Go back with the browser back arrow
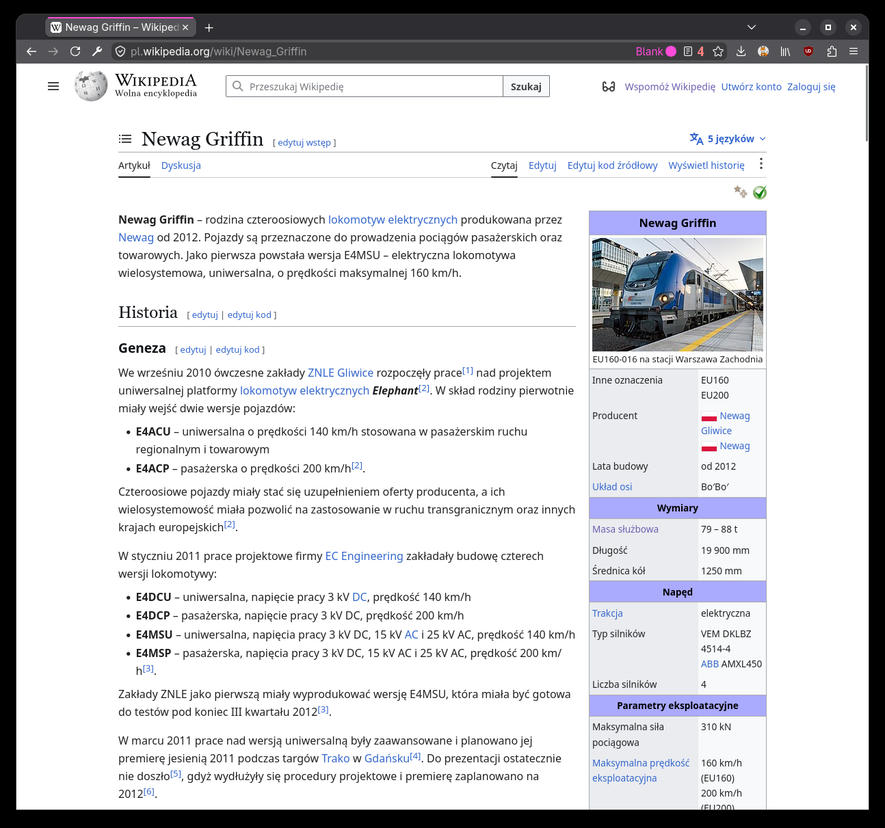Image resolution: width=885 pixels, height=828 pixels. pos(32,51)
